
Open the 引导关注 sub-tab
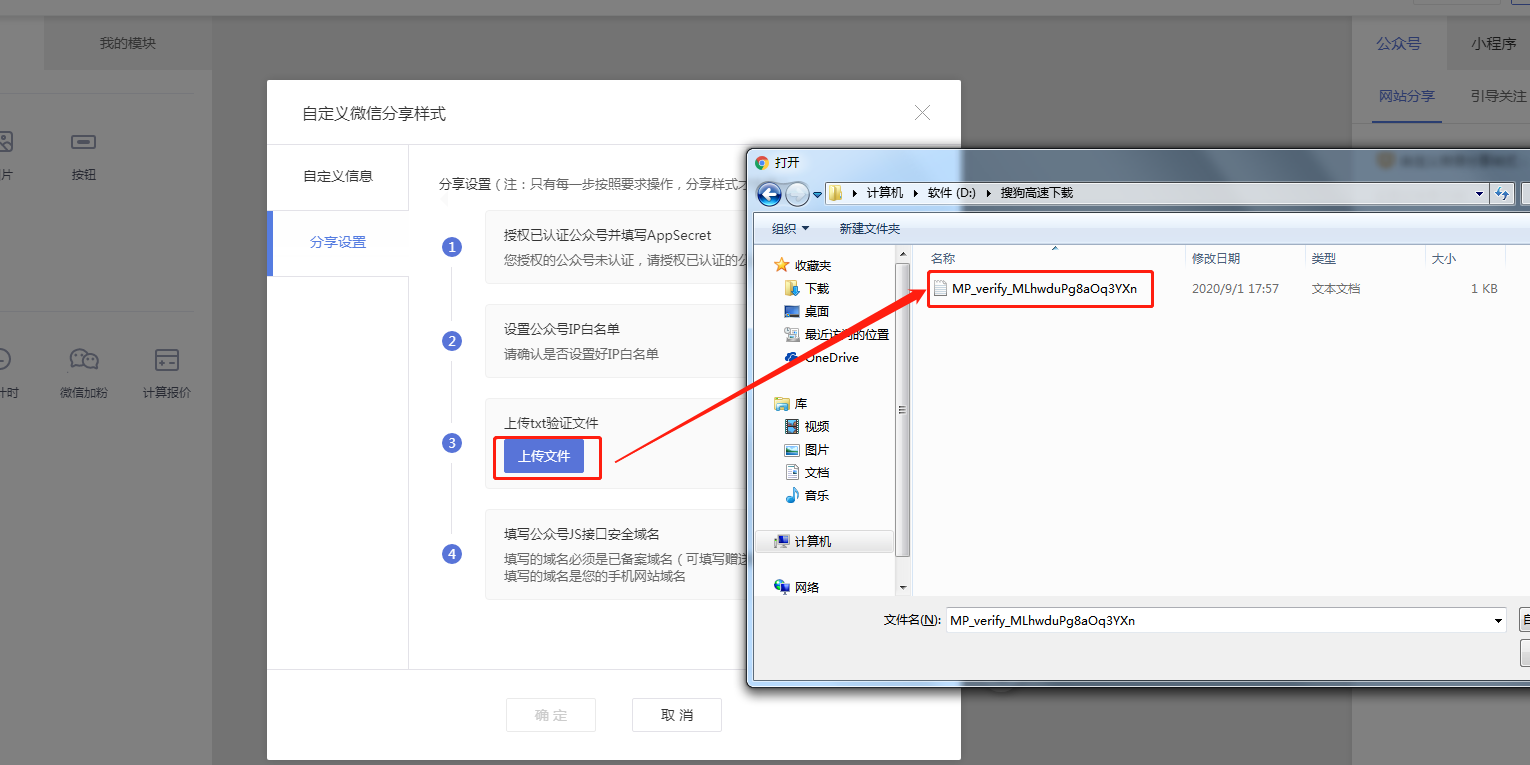[1499, 96]
